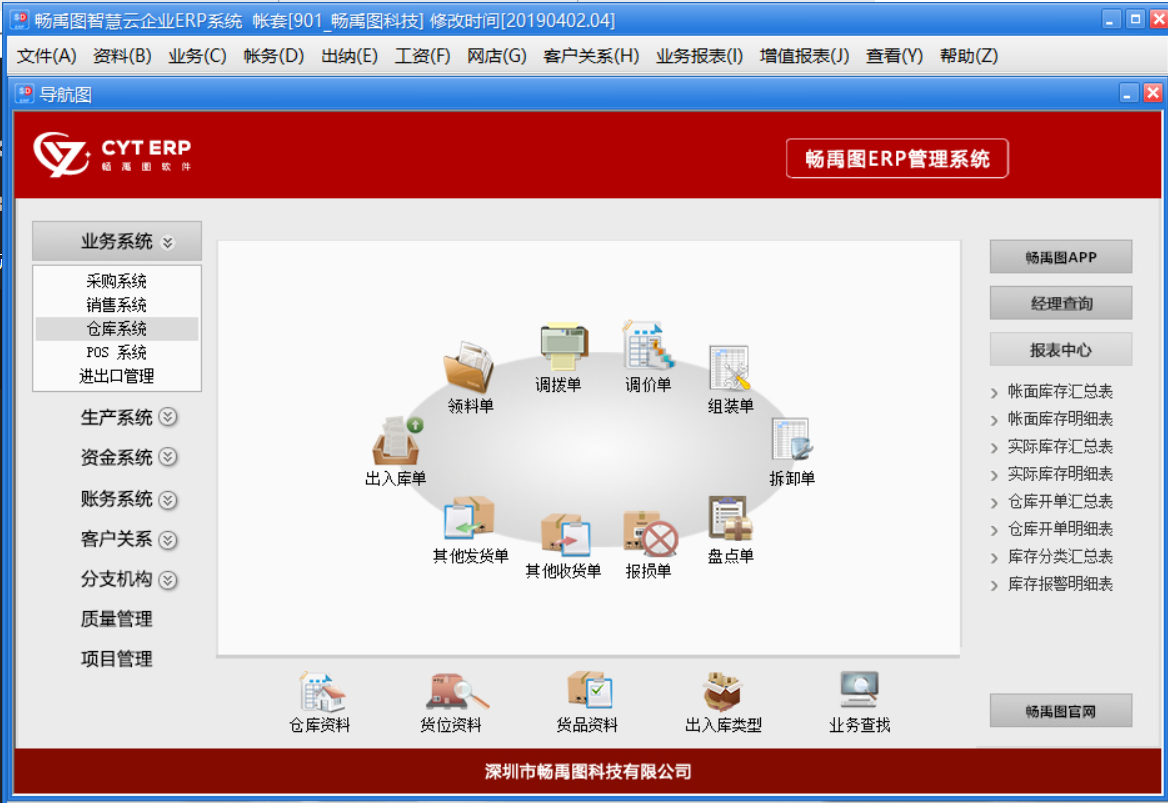The image size is (1168, 803).
Task: Open the 业务(C) menu
Action: (x=197, y=56)
